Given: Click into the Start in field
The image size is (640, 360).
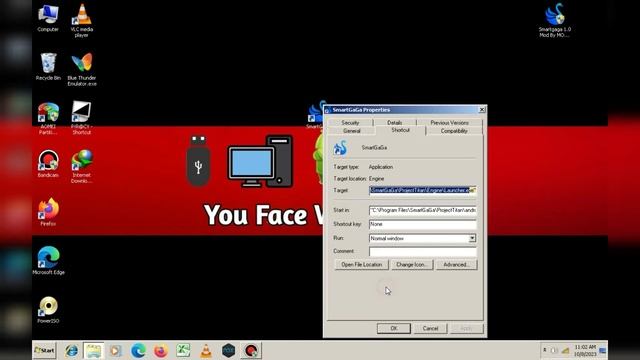Looking at the screenshot, I should click(422, 210).
